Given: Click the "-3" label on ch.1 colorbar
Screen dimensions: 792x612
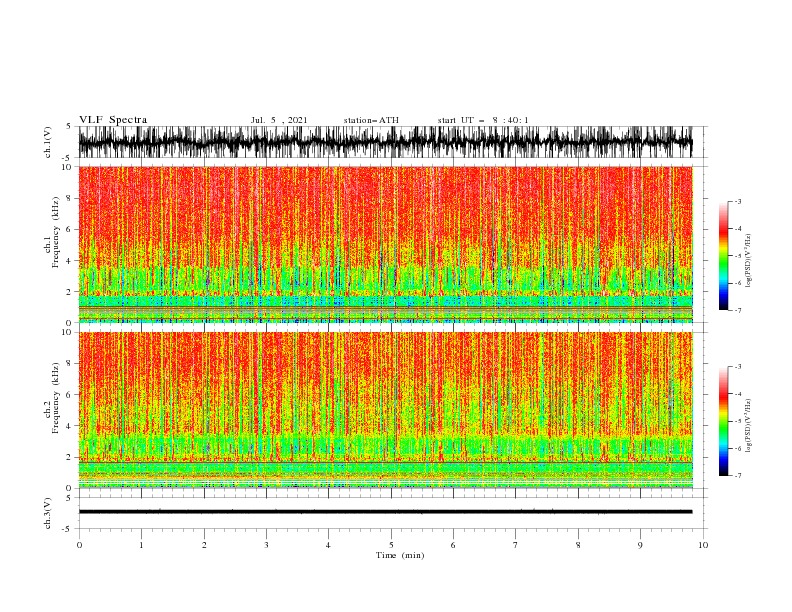Looking at the screenshot, I should [737, 201].
